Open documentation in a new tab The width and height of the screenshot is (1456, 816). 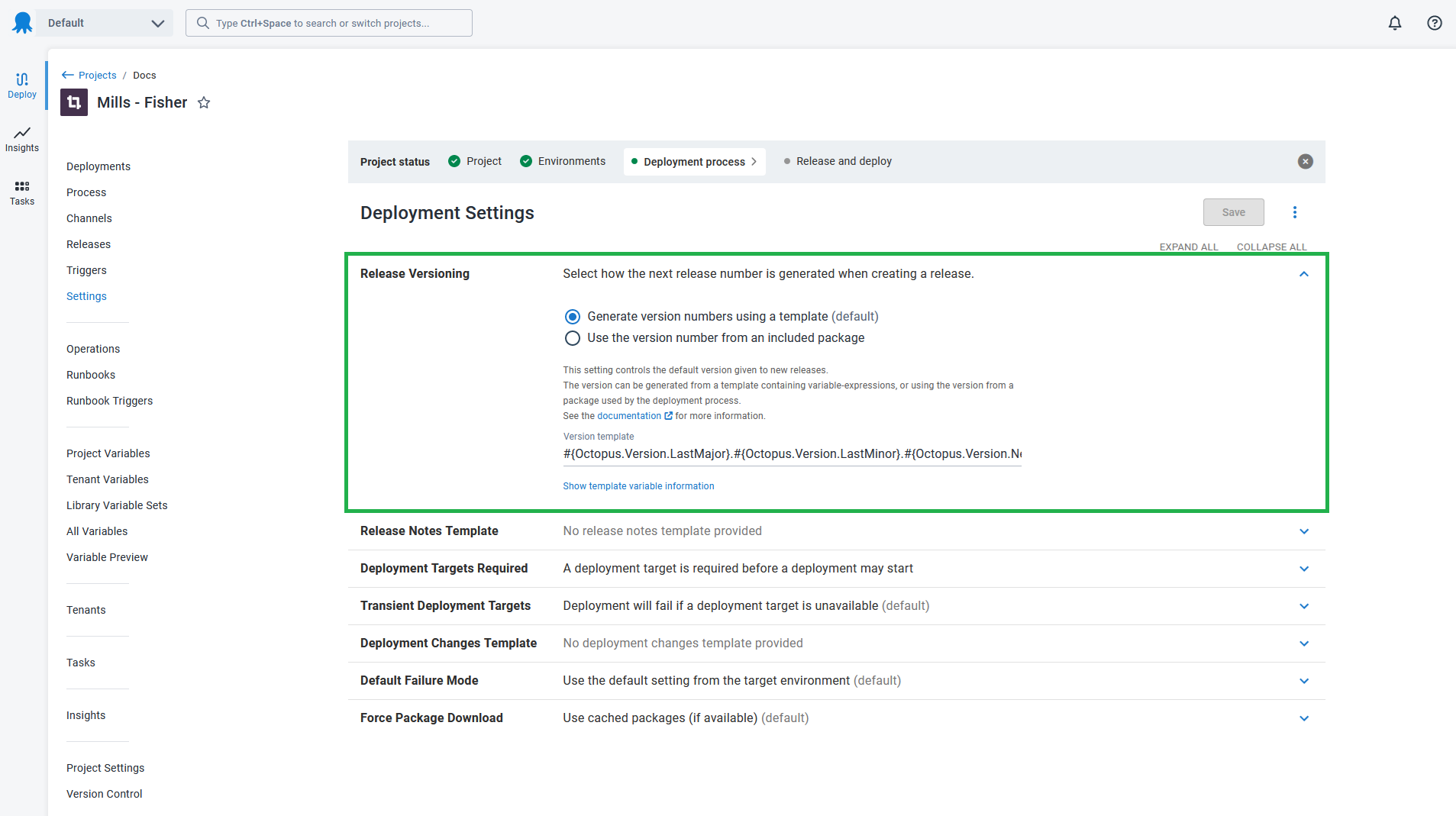pos(632,415)
